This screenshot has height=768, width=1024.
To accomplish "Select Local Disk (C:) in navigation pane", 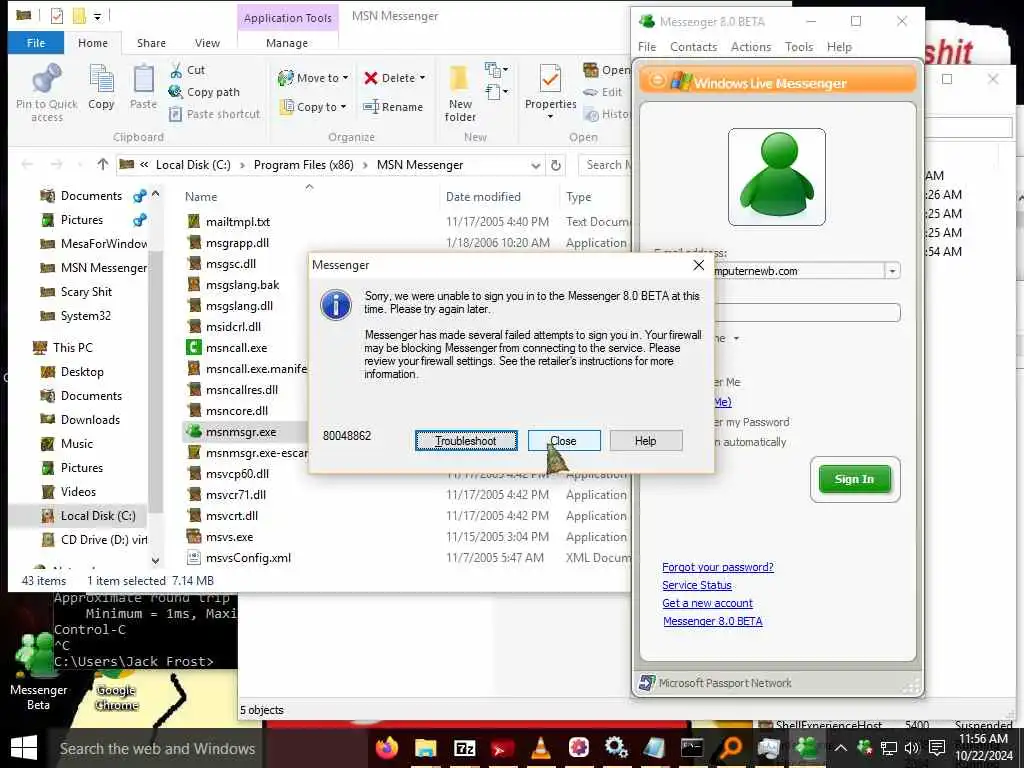I will tap(98, 515).
